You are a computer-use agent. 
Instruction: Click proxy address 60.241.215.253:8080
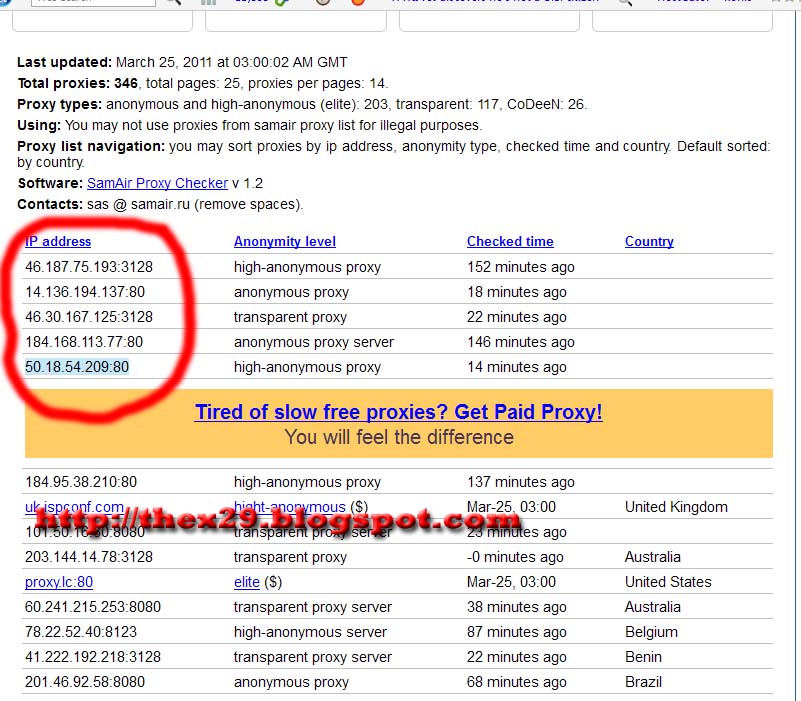tap(93, 607)
